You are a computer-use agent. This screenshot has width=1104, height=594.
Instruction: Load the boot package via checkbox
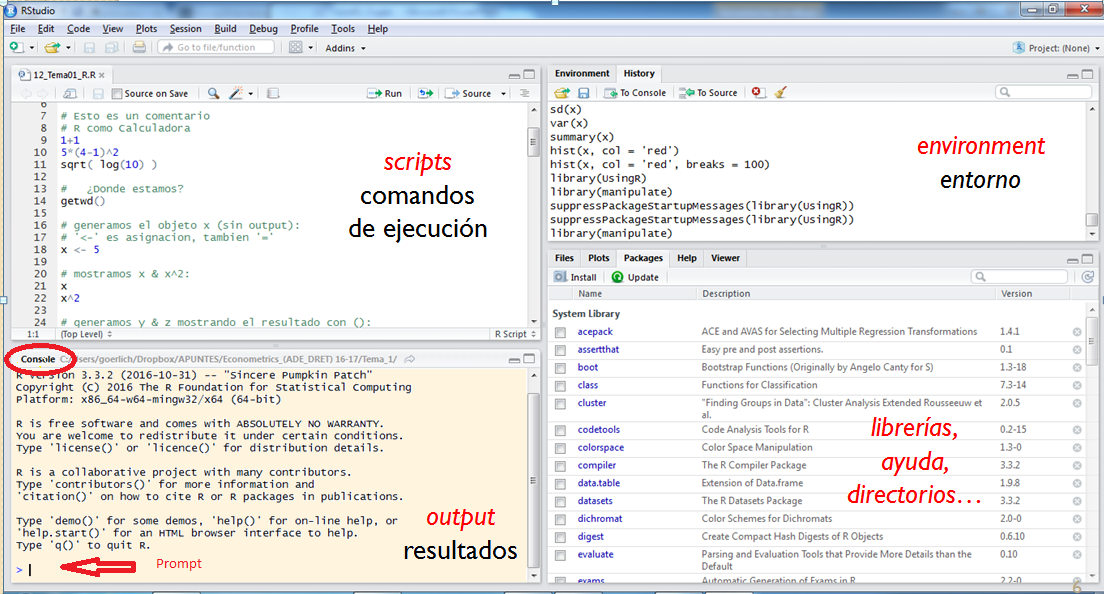point(560,368)
